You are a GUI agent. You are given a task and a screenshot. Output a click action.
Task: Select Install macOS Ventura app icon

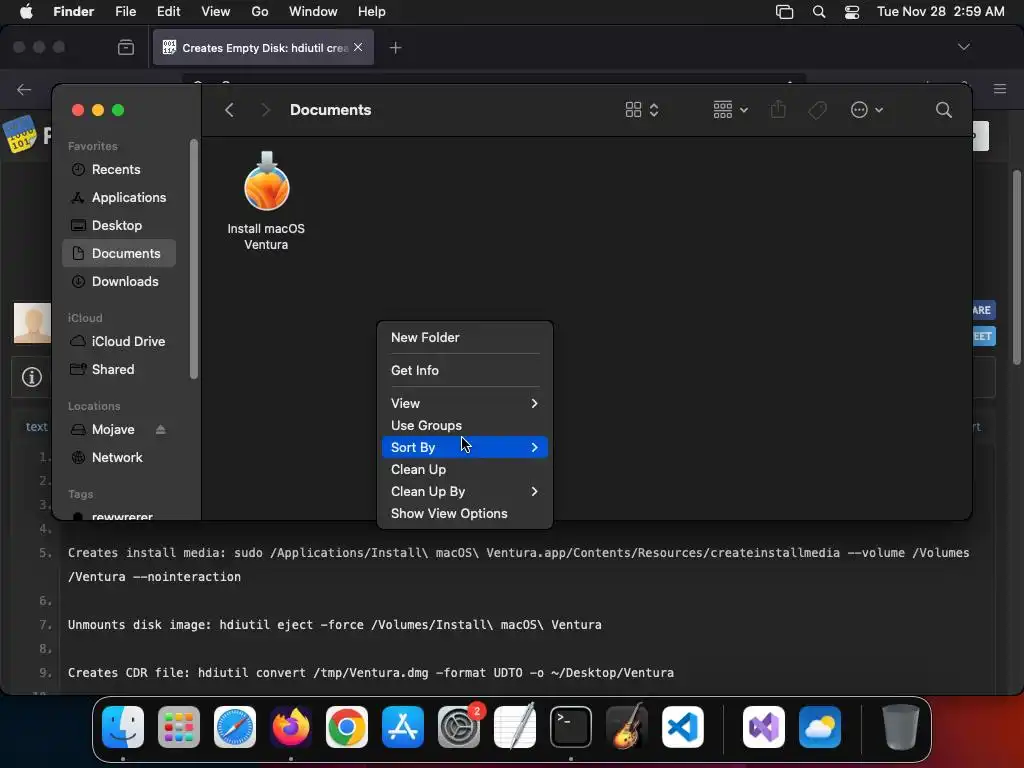(266, 182)
